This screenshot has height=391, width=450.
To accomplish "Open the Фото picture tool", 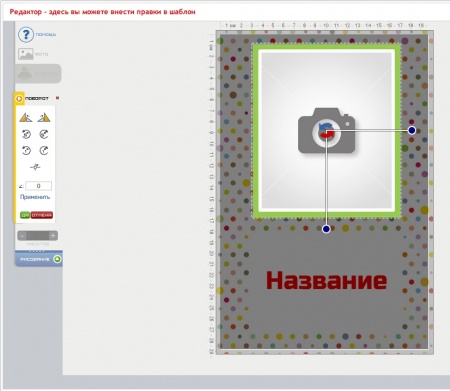I will pos(26,54).
